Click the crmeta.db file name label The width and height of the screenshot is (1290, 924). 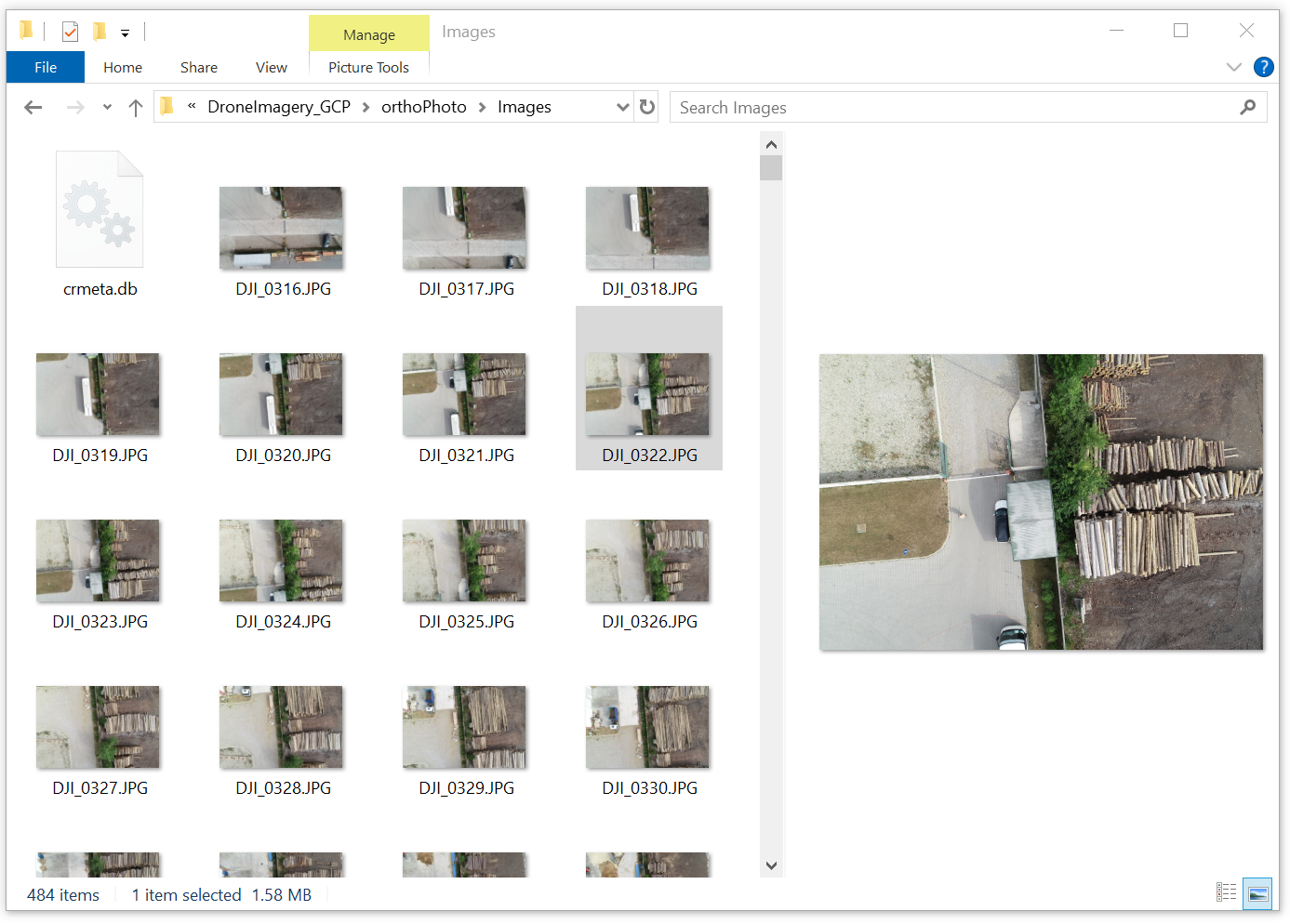coord(100,289)
